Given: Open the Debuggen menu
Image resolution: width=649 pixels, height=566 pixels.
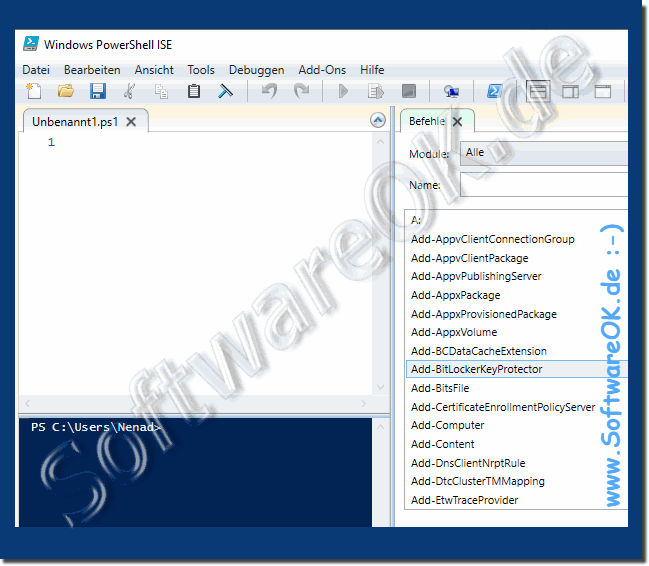Looking at the screenshot, I should coord(257,70).
